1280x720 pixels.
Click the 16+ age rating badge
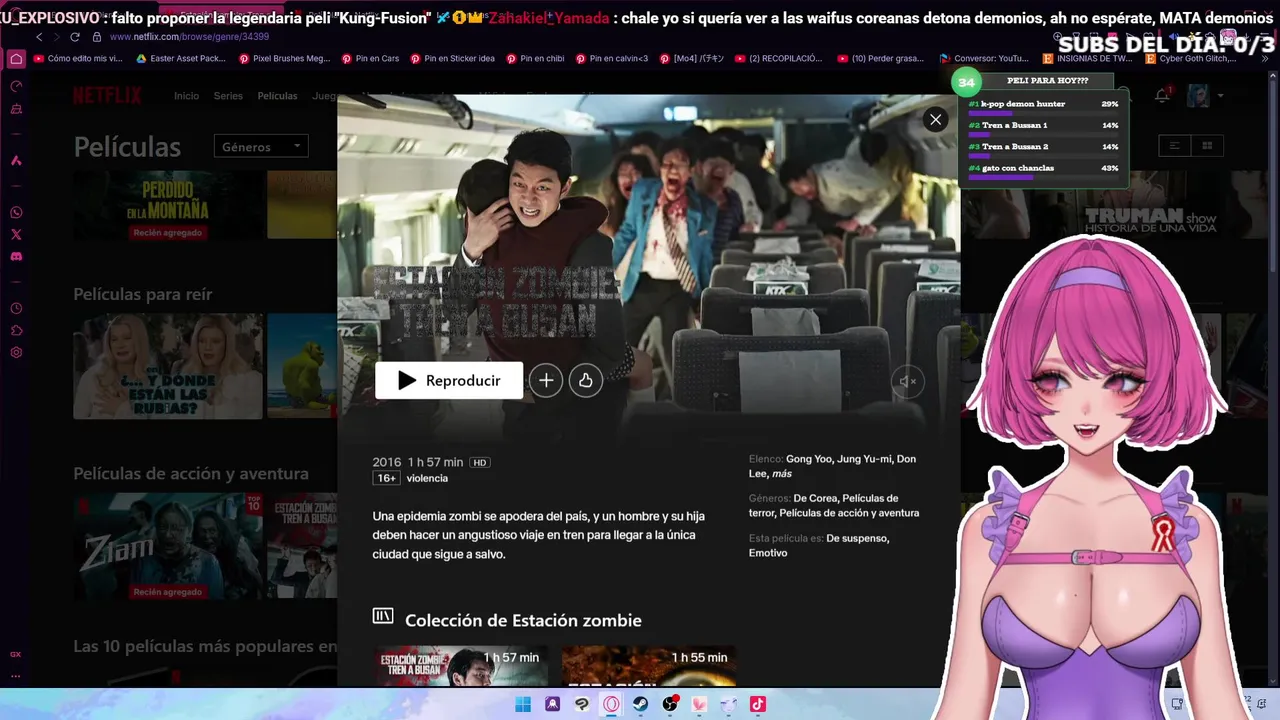pyautogui.click(x=386, y=478)
